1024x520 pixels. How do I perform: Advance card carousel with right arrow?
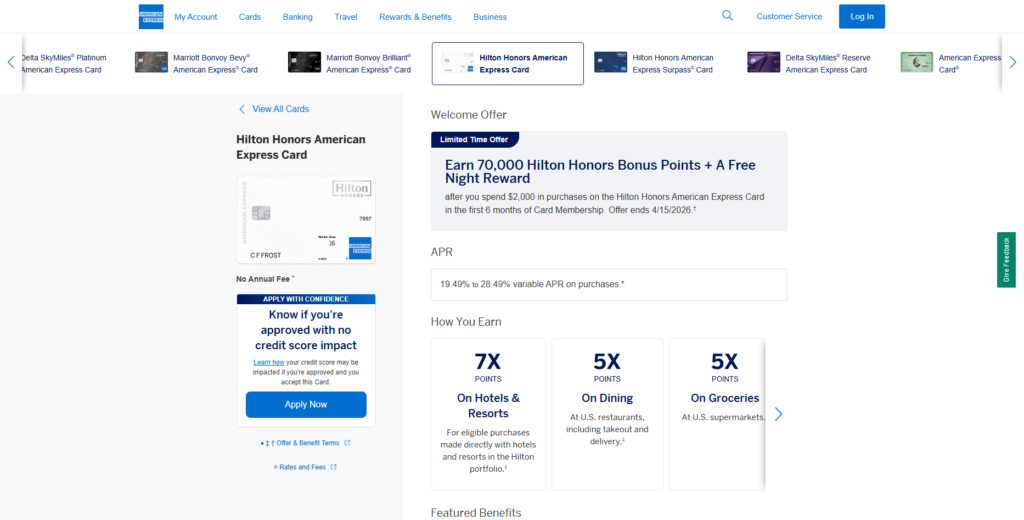coord(1012,63)
